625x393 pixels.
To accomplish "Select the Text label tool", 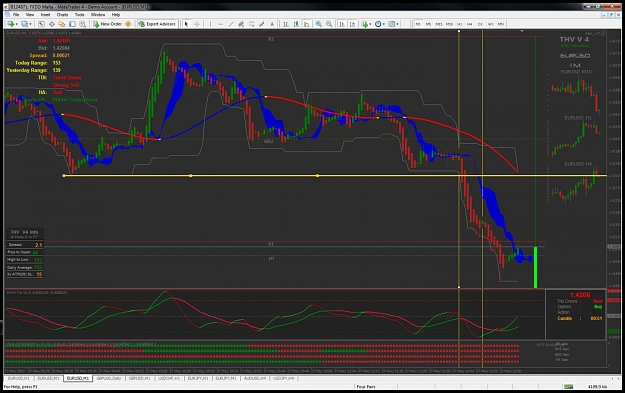I will point(272,24).
